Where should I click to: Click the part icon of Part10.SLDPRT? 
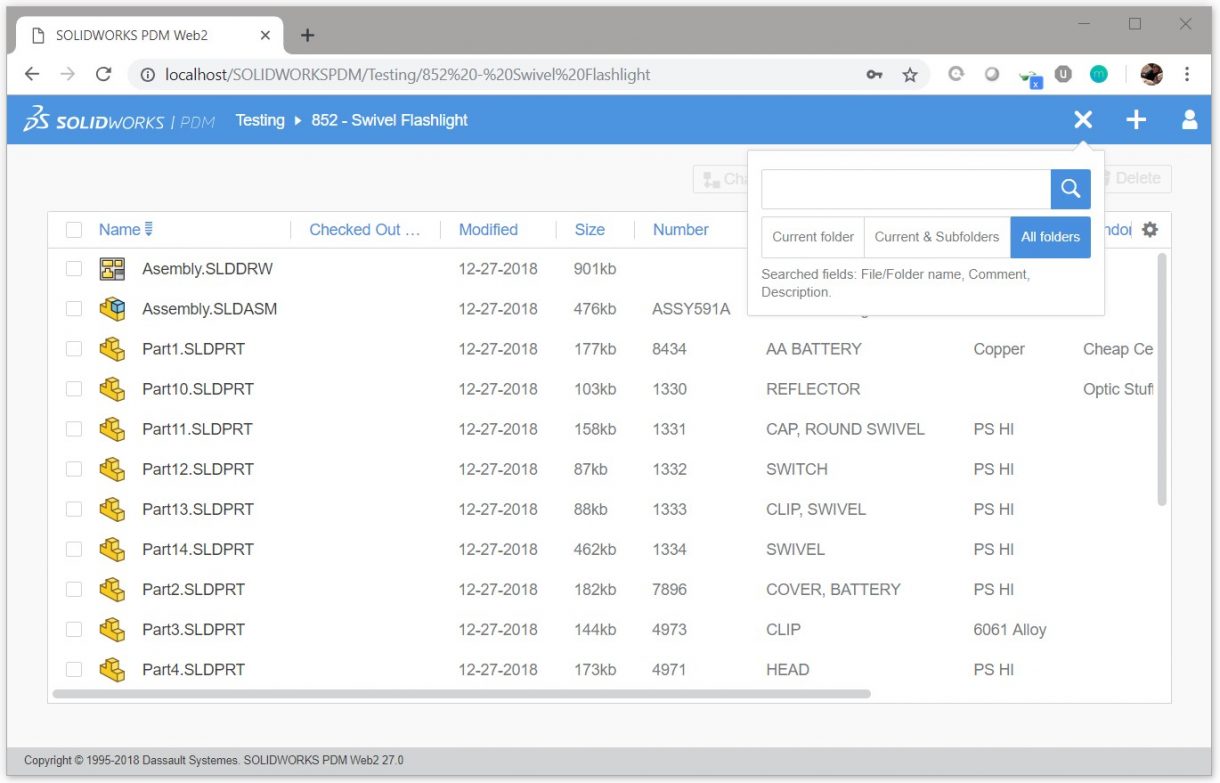[x=112, y=389]
